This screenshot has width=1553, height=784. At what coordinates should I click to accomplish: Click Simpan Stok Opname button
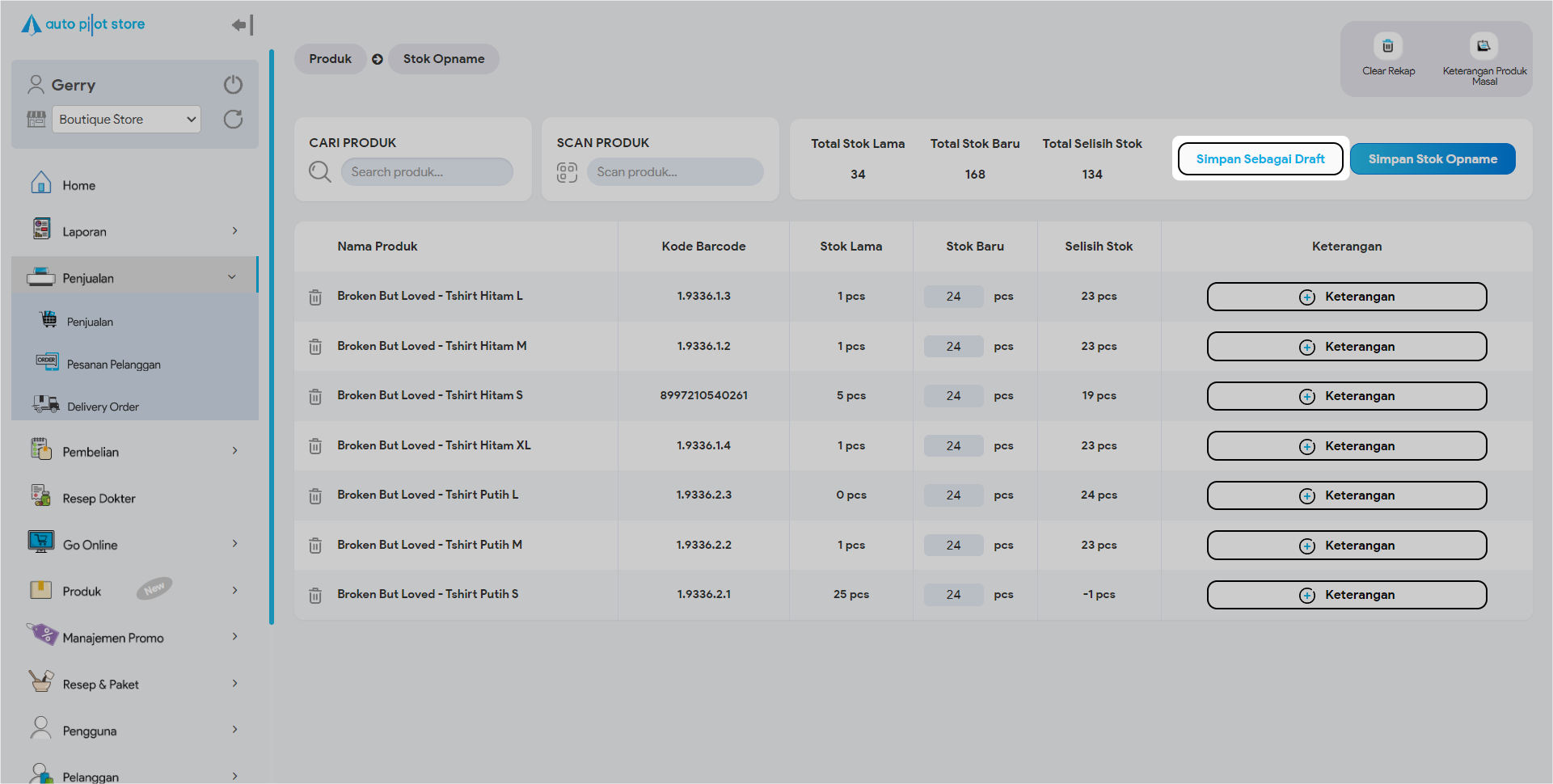point(1432,159)
